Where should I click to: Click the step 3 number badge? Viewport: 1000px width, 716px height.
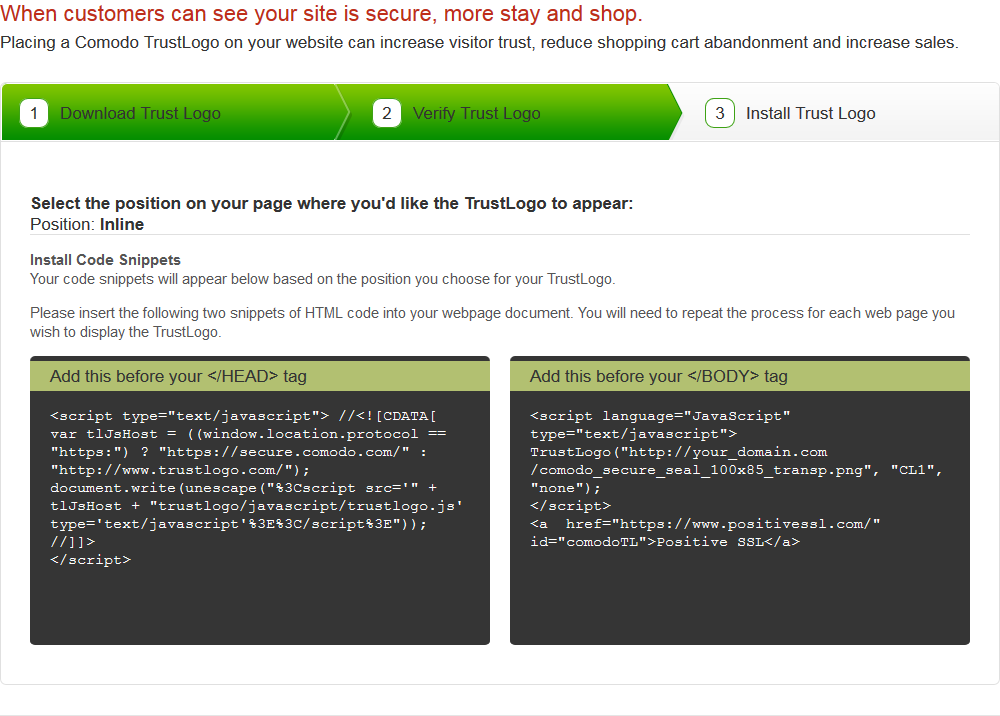point(719,113)
